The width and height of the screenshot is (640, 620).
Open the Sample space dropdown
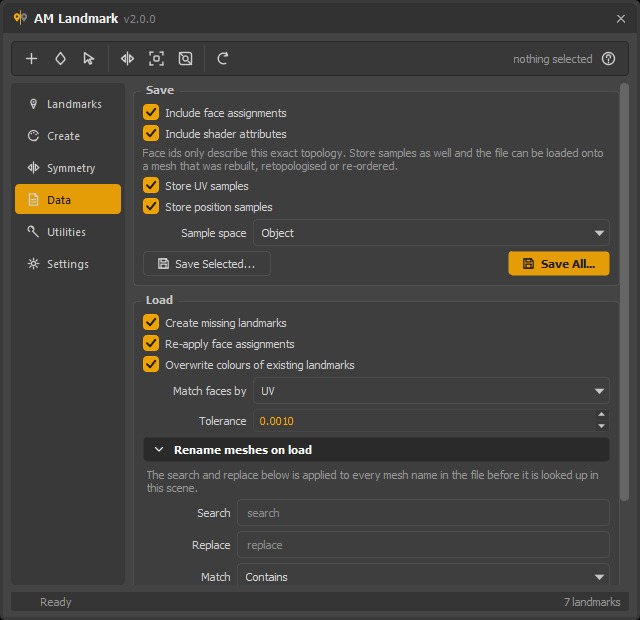pos(431,233)
